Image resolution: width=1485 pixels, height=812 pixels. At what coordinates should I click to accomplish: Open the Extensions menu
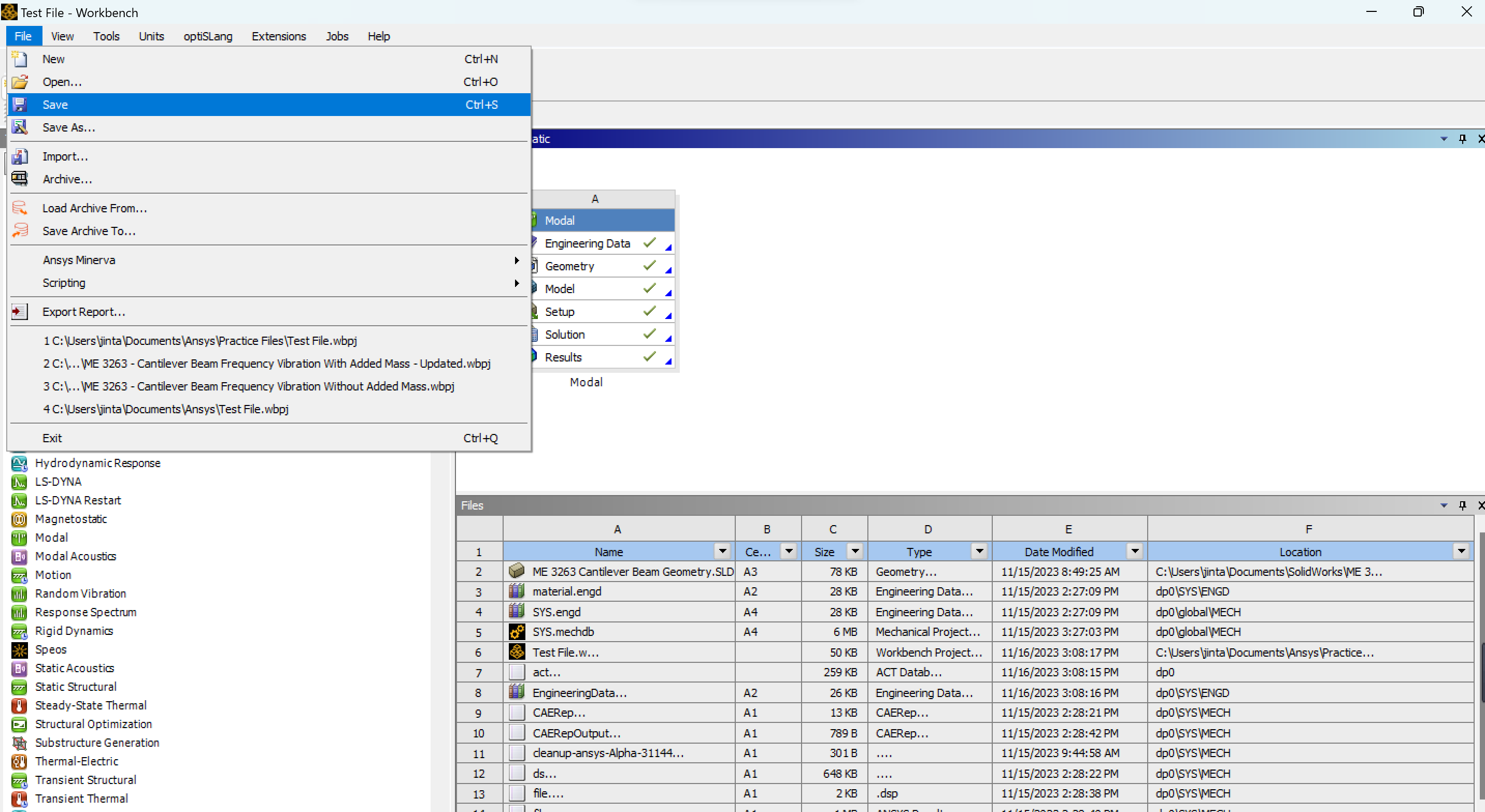click(x=278, y=36)
